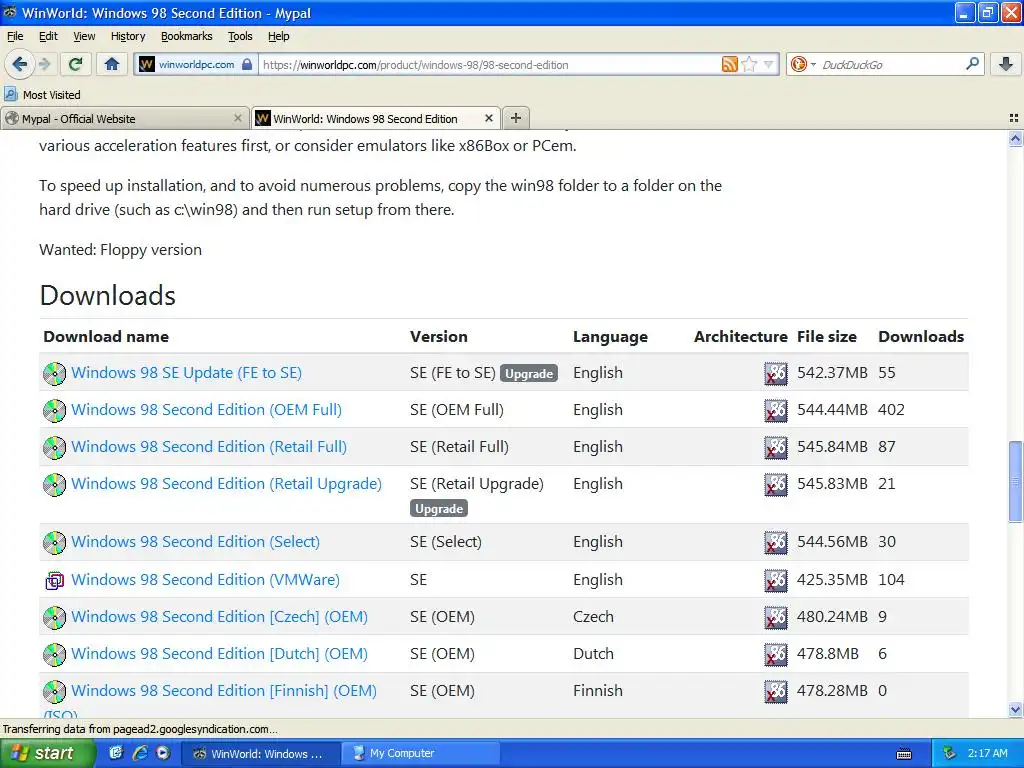1024x768 pixels.
Task: Click the CD icon beside OEM Full row
Action: (54, 411)
